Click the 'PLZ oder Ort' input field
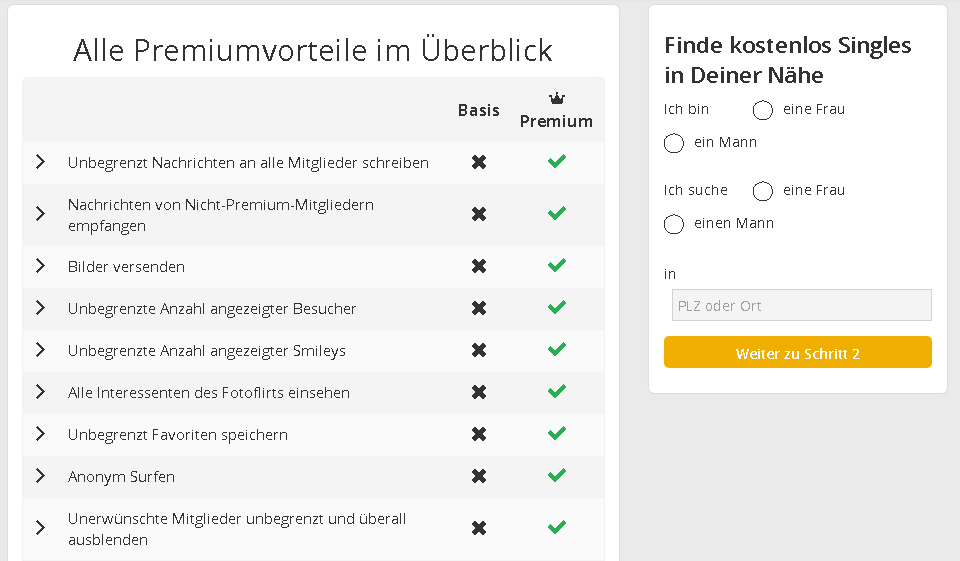 pyautogui.click(x=801, y=305)
